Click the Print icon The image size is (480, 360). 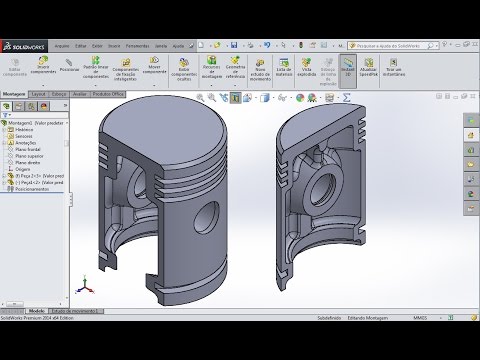tap(250, 45)
